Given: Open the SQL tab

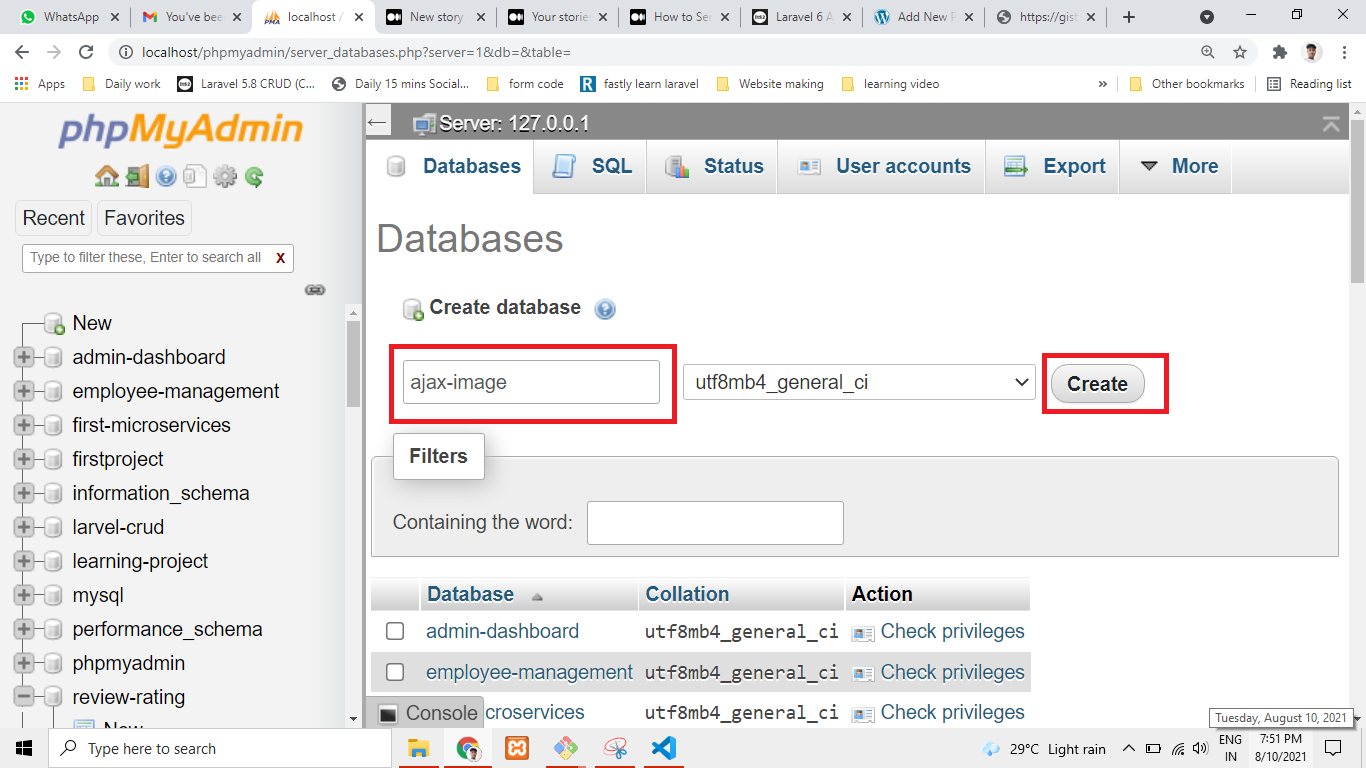Looking at the screenshot, I should [591, 166].
